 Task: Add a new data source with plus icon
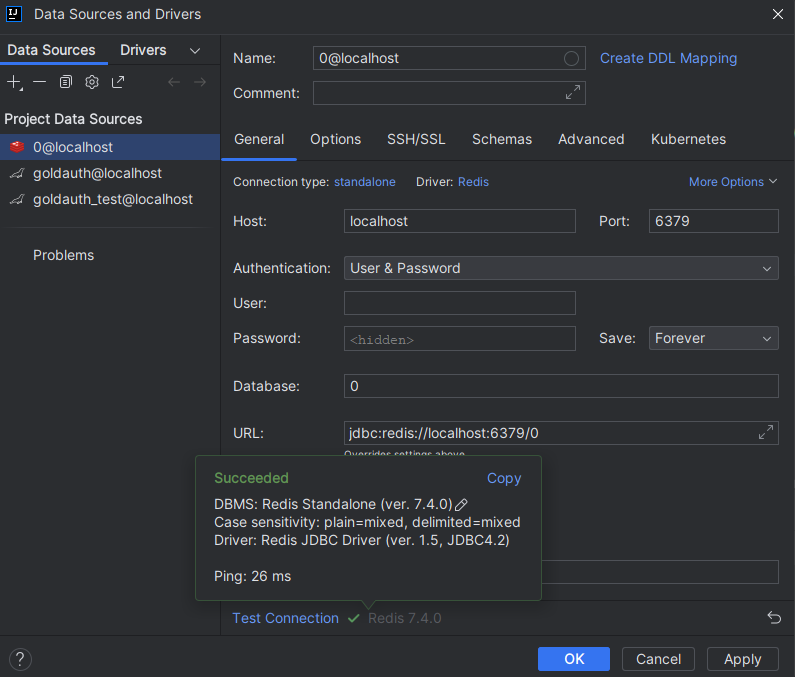(14, 82)
